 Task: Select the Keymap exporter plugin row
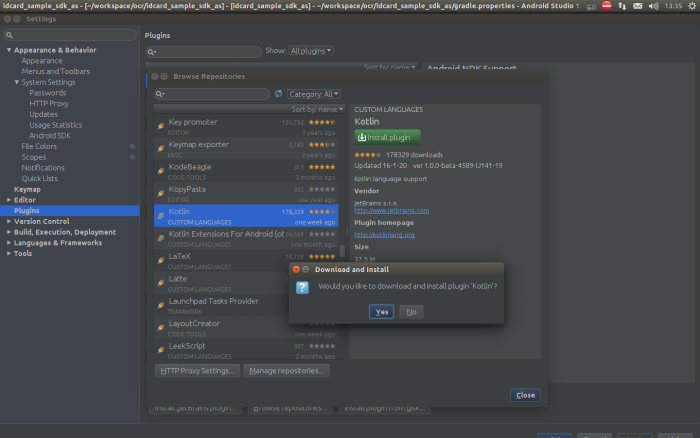pos(246,149)
